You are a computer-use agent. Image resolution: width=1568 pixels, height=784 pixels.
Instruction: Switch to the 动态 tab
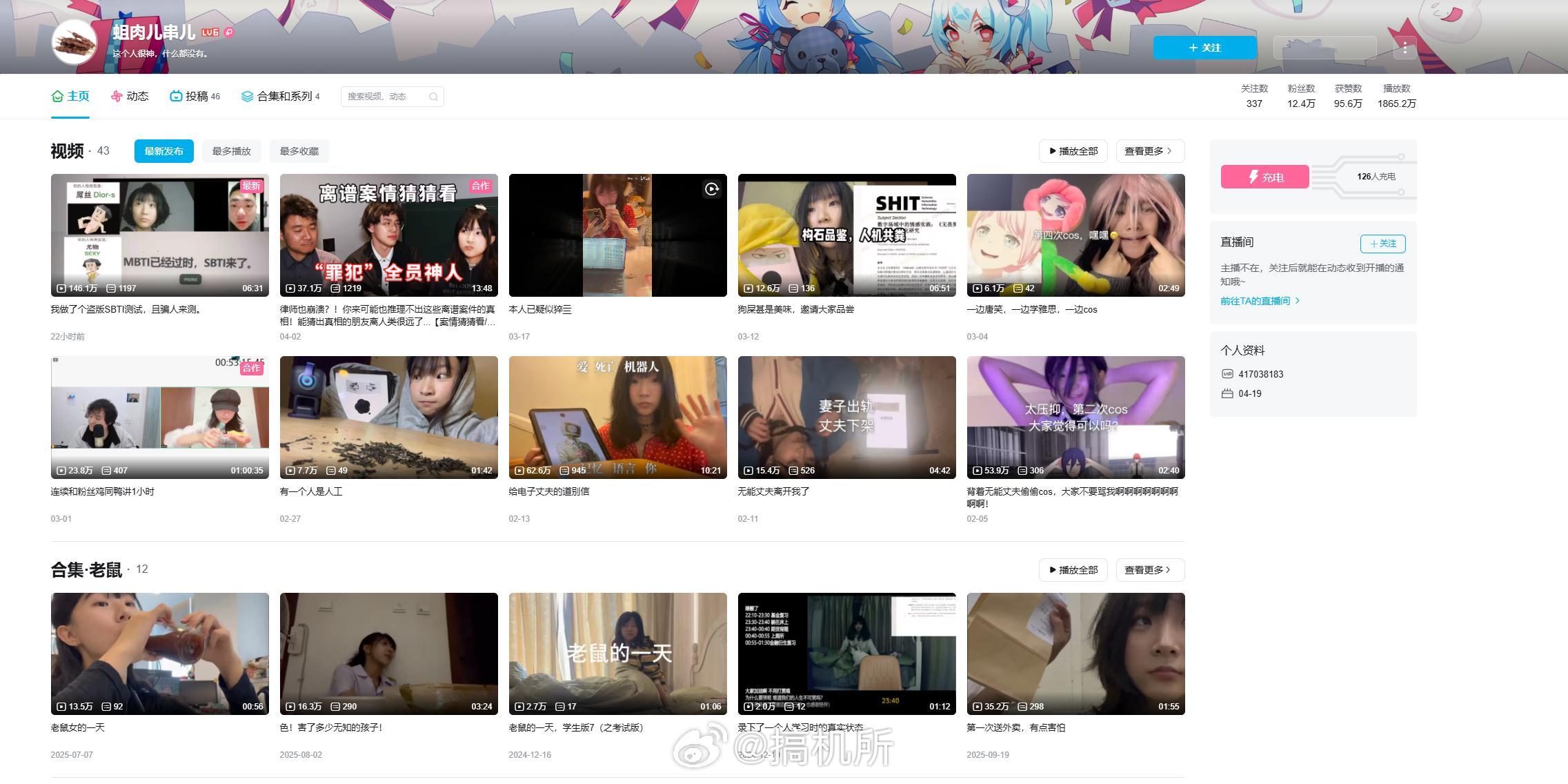click(x=130, y=96)
